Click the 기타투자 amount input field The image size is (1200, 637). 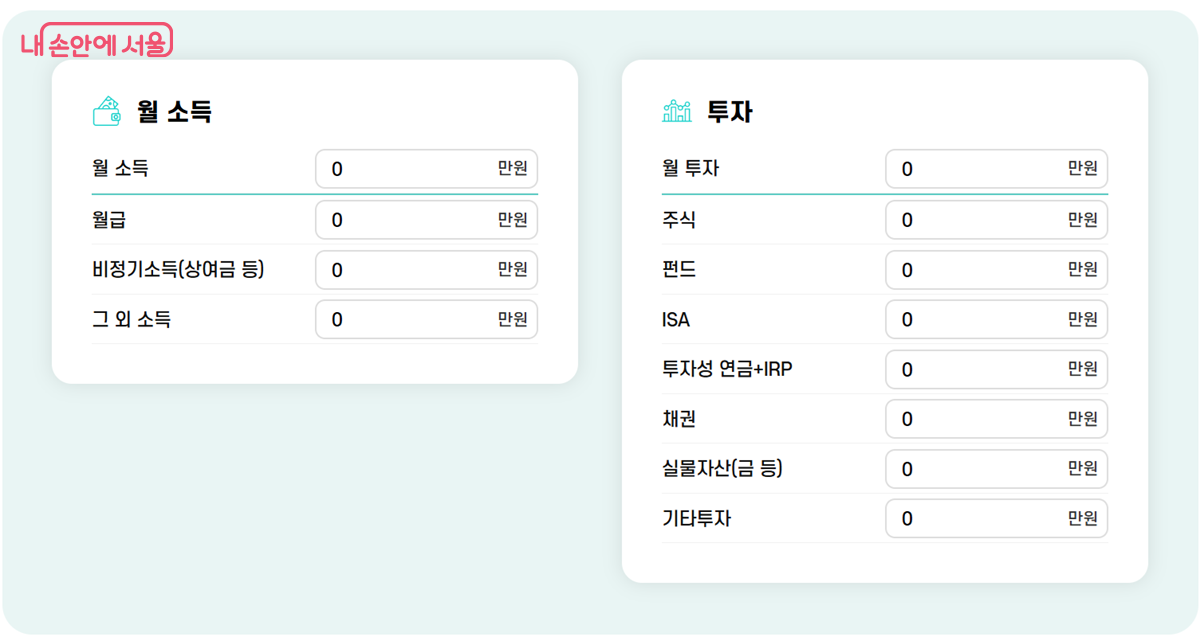[x=980, y=519]
